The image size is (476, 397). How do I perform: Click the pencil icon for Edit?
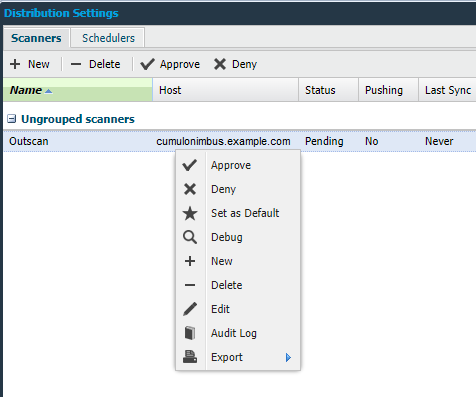[190, 309]
